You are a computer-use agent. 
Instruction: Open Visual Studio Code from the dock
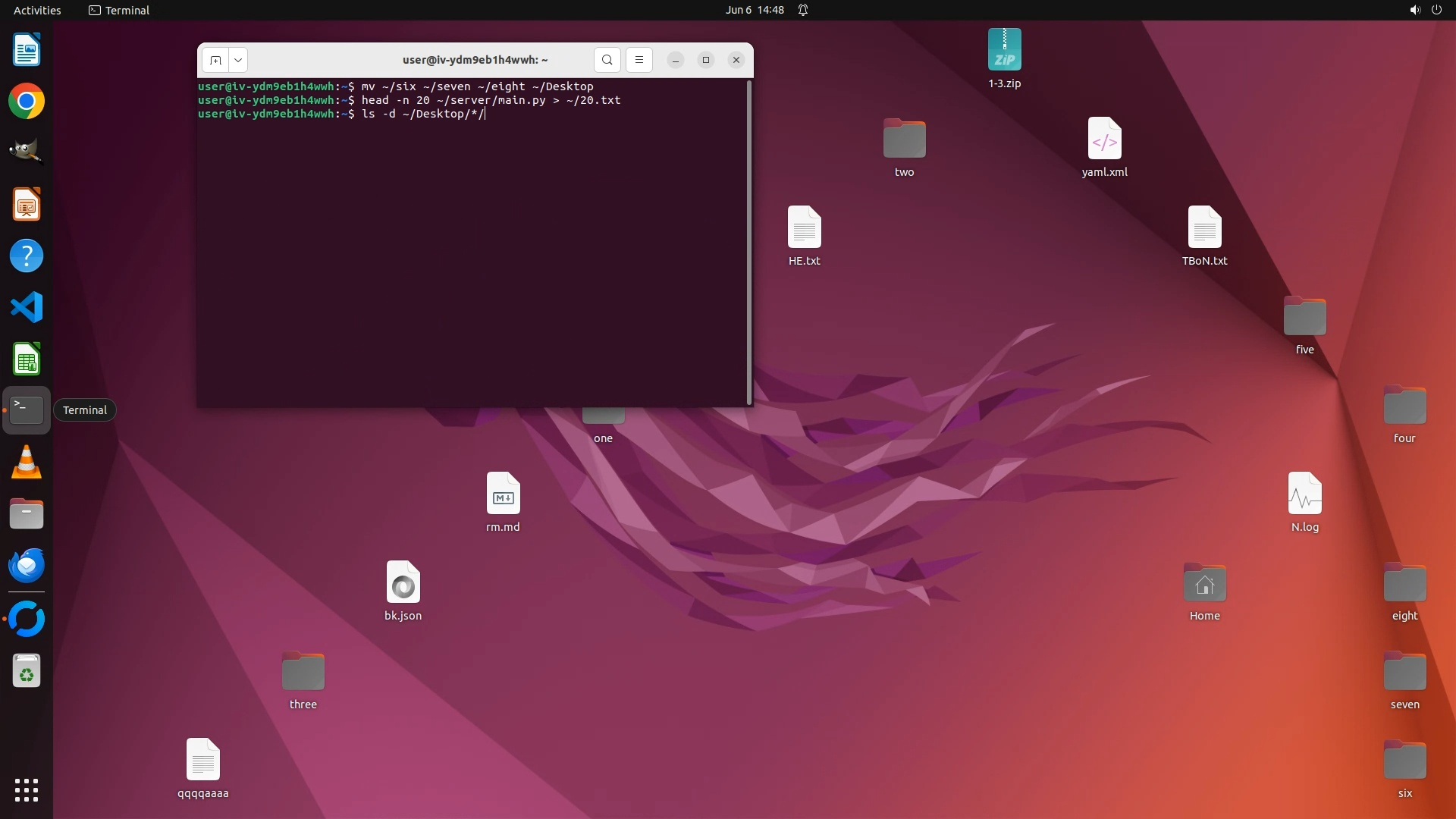tap(27, 307)
